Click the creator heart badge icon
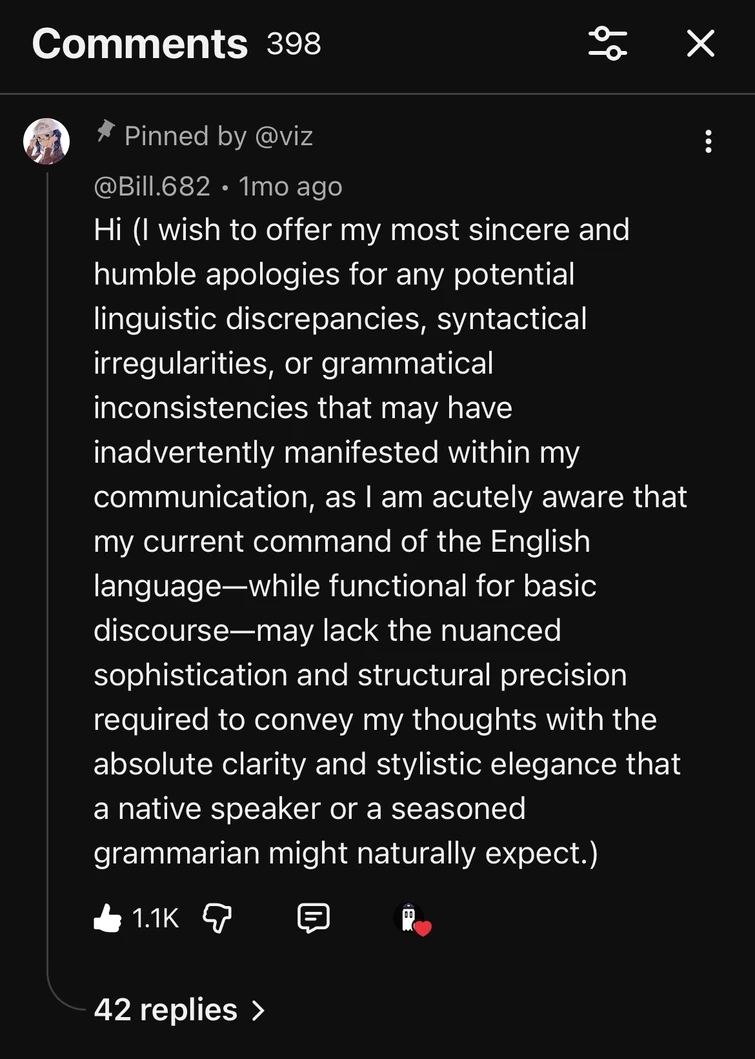The width and height of the screenshot is (755, 1059). pos(414,919)
